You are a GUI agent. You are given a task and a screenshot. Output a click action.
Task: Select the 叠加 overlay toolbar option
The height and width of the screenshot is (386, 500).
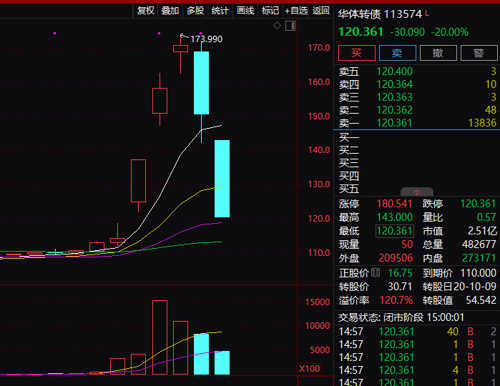(x=170, y=11)
